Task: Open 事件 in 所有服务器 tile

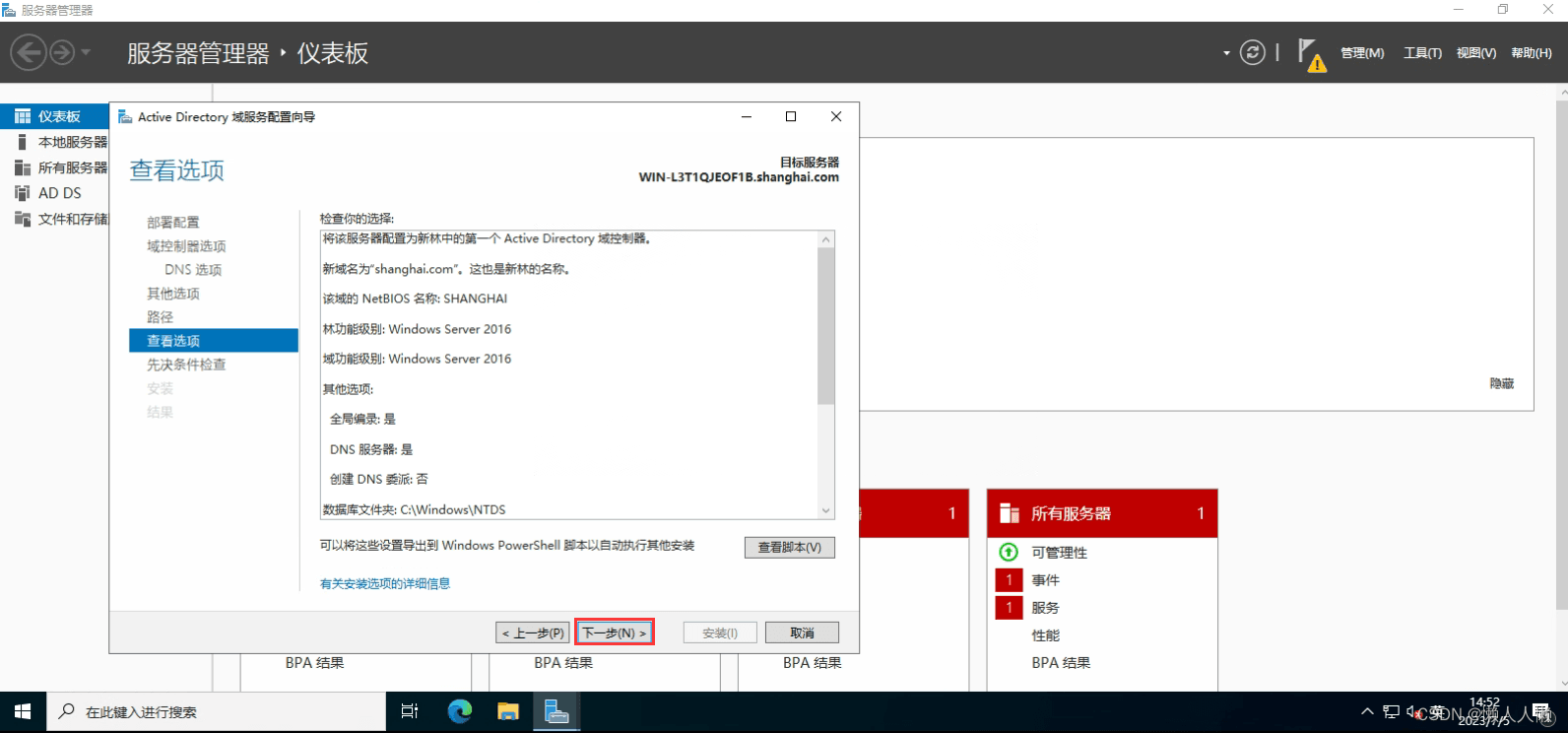Action: point(1046,580)
